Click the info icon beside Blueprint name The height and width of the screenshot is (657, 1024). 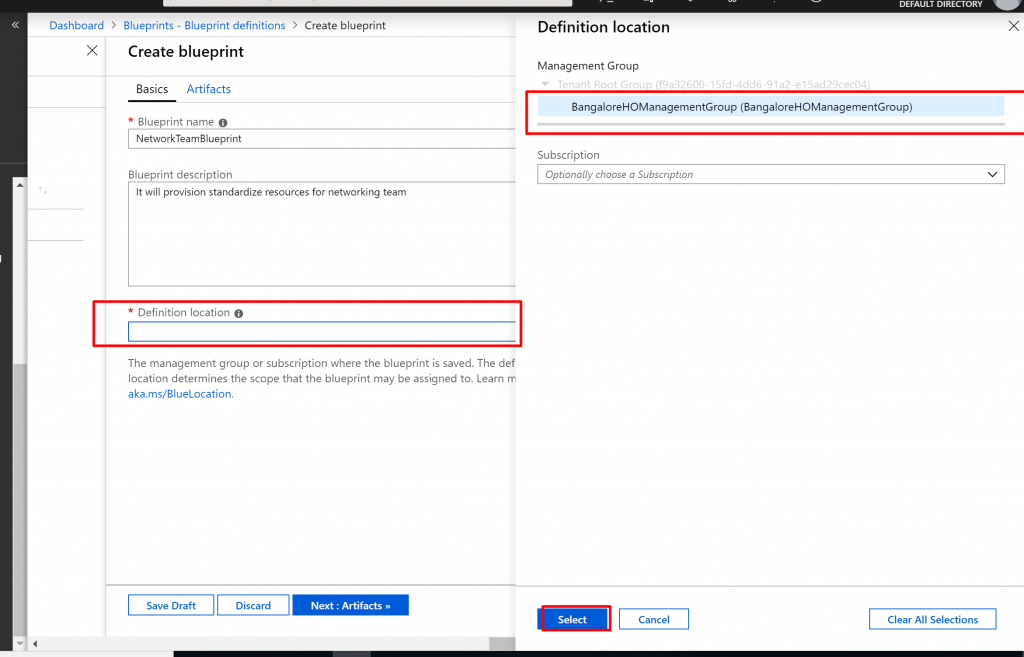coord(223,122)
